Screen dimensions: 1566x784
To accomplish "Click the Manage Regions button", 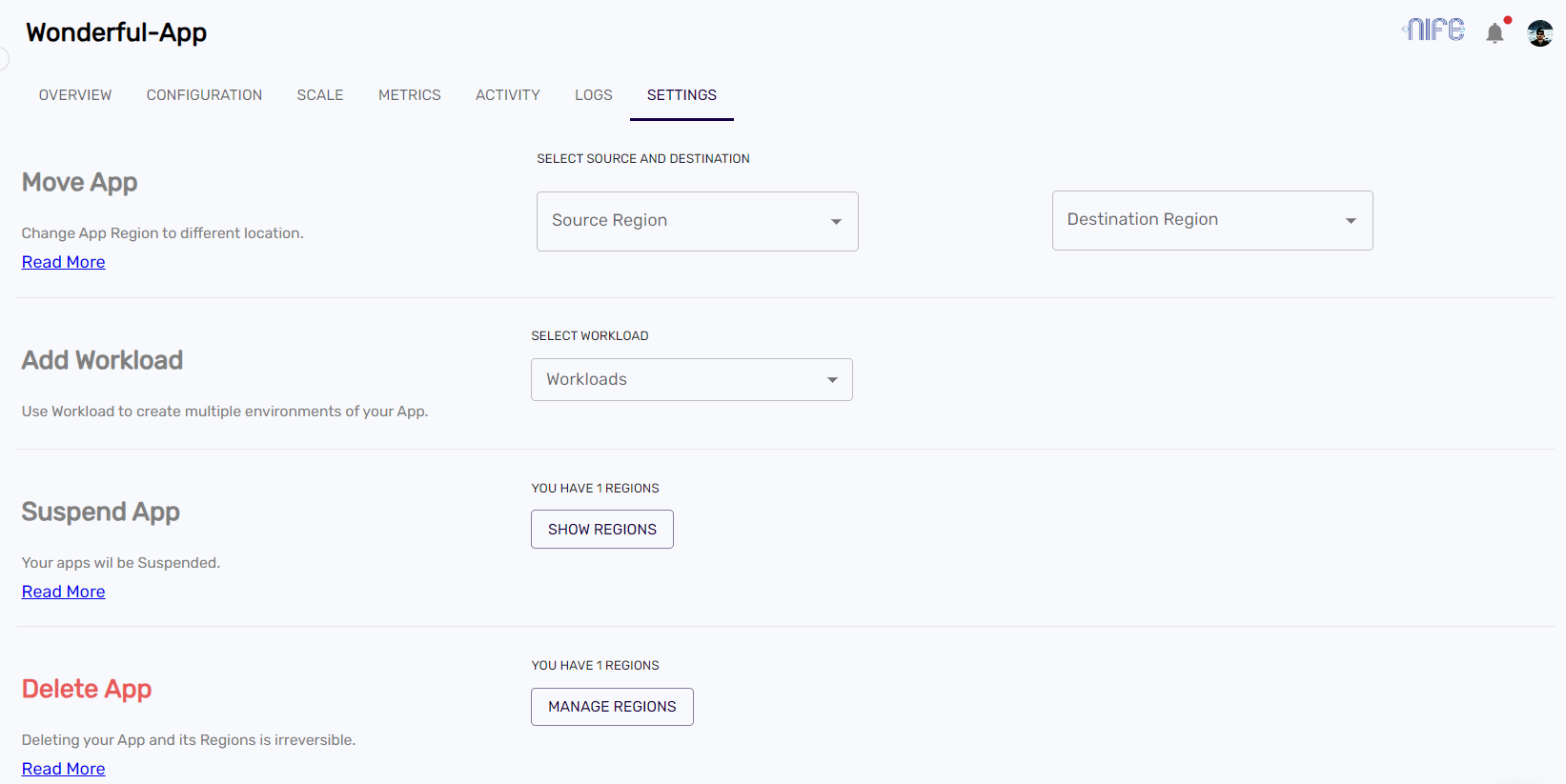I will click(612, 707).
